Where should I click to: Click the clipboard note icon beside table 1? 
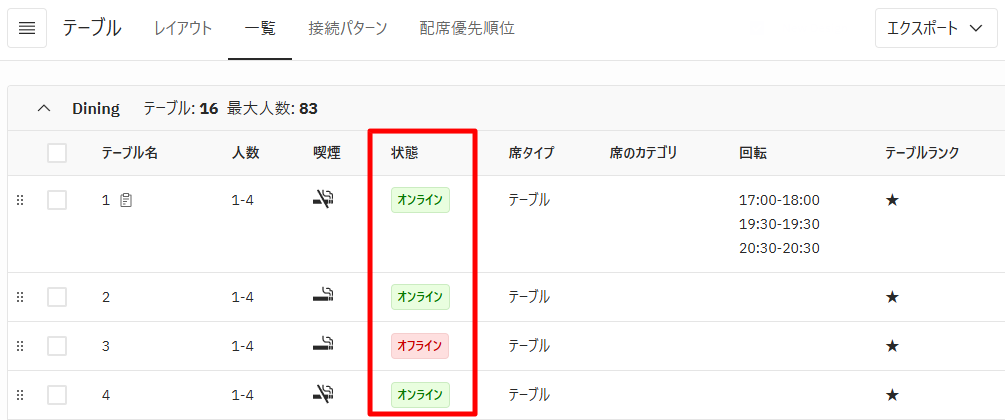point(126,200)
